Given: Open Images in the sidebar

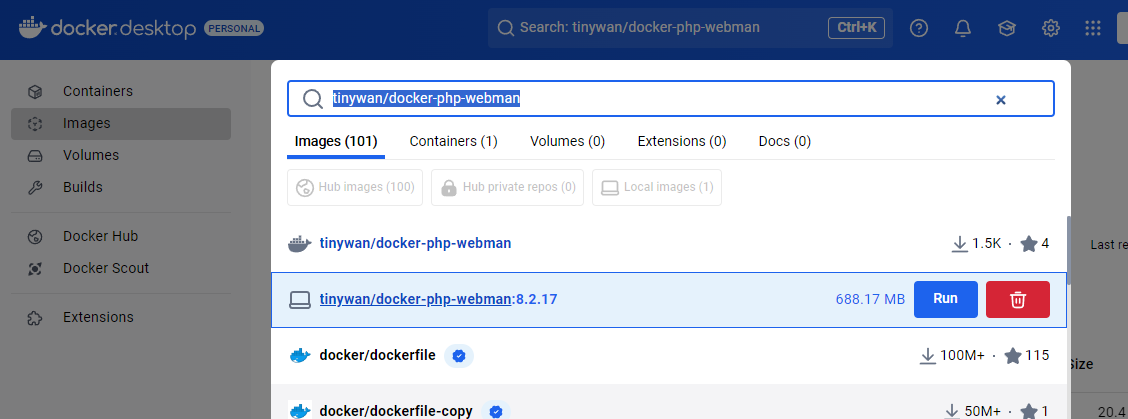Looking at the screenshot, I should click(x=121, y=124).
